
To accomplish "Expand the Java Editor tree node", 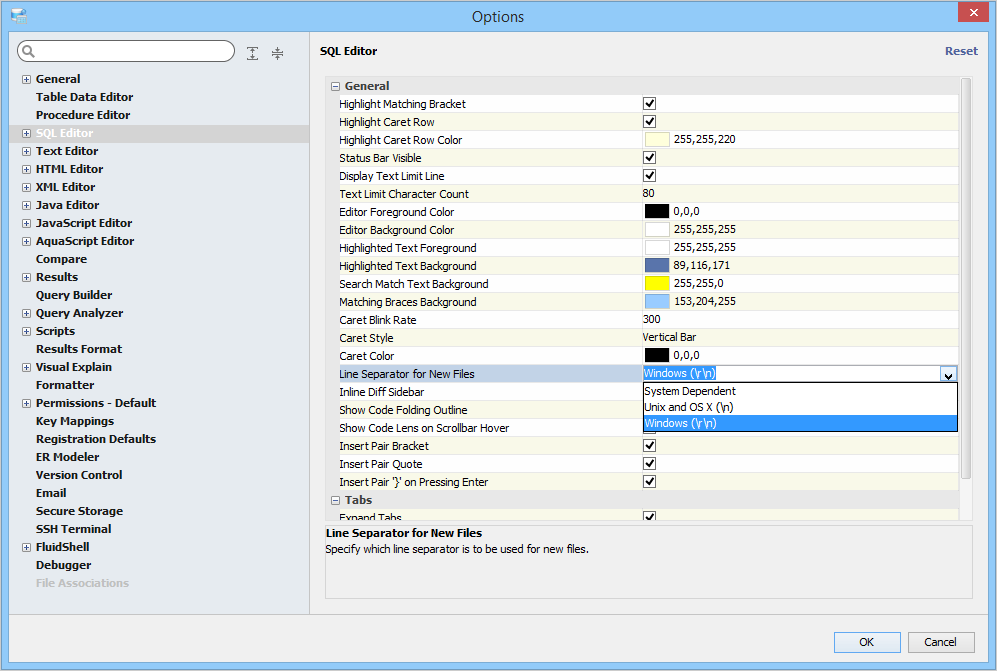I will 26,205.
